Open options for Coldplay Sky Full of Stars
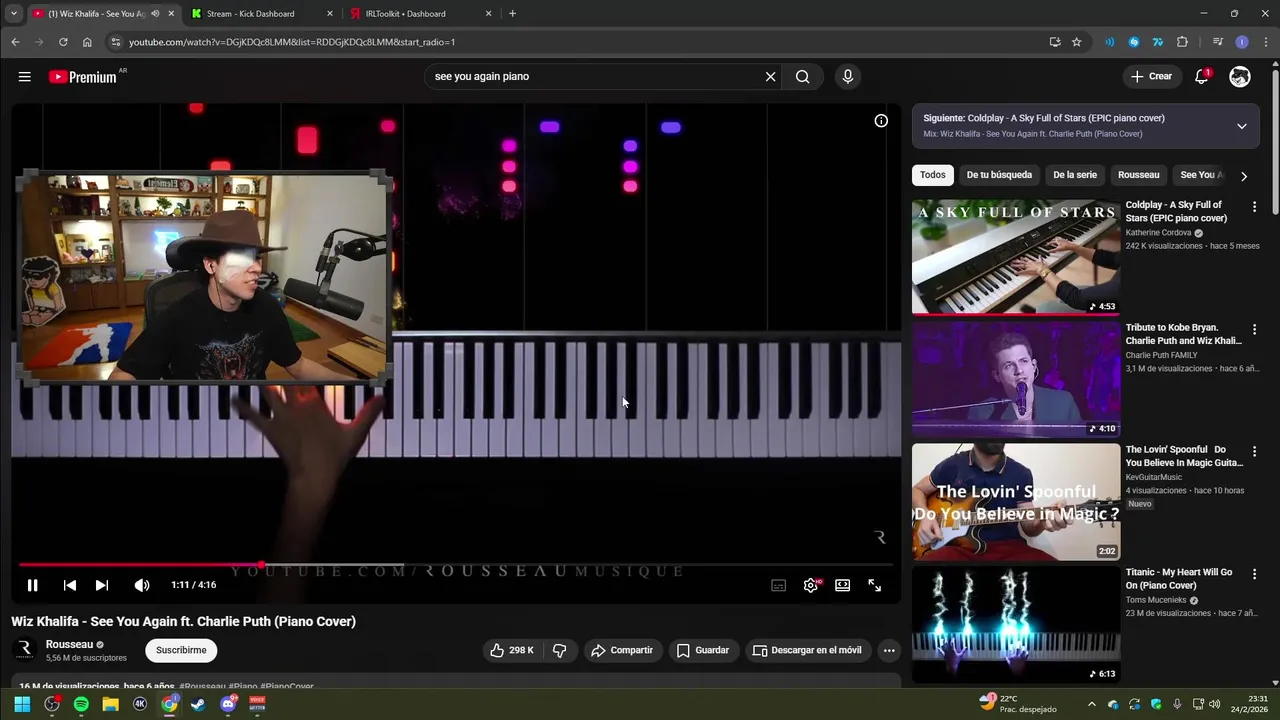This screenshot has width=1280, height=720. 1254,207
